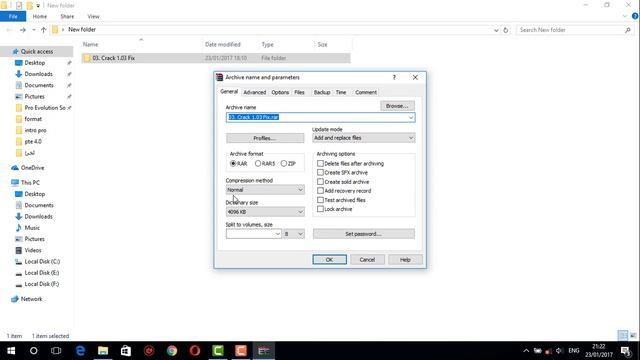640x360 pixels.
Task: Open Cortana search circle in taskbar
Action: pyautogui.click(x=34, y=351)
